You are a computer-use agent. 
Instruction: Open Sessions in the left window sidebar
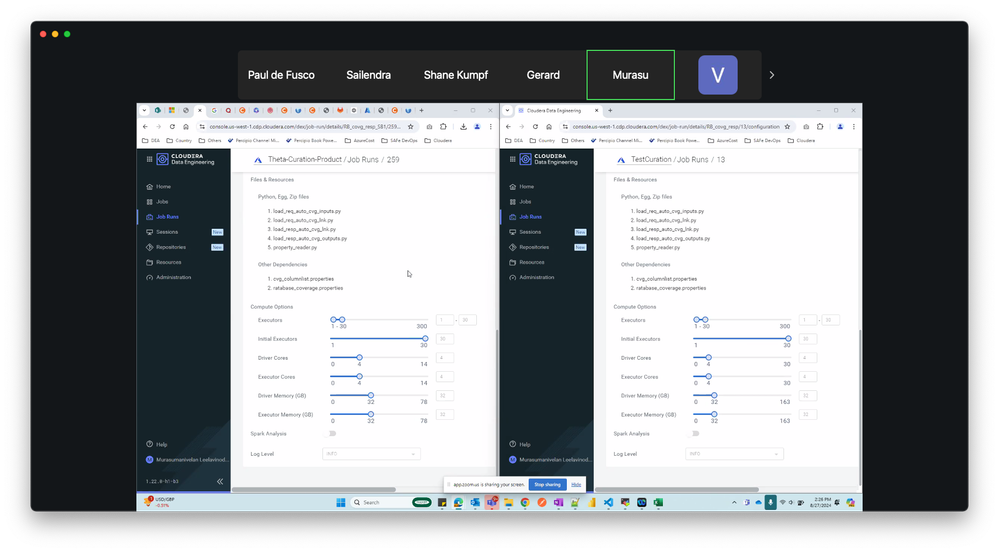(167, 232)
